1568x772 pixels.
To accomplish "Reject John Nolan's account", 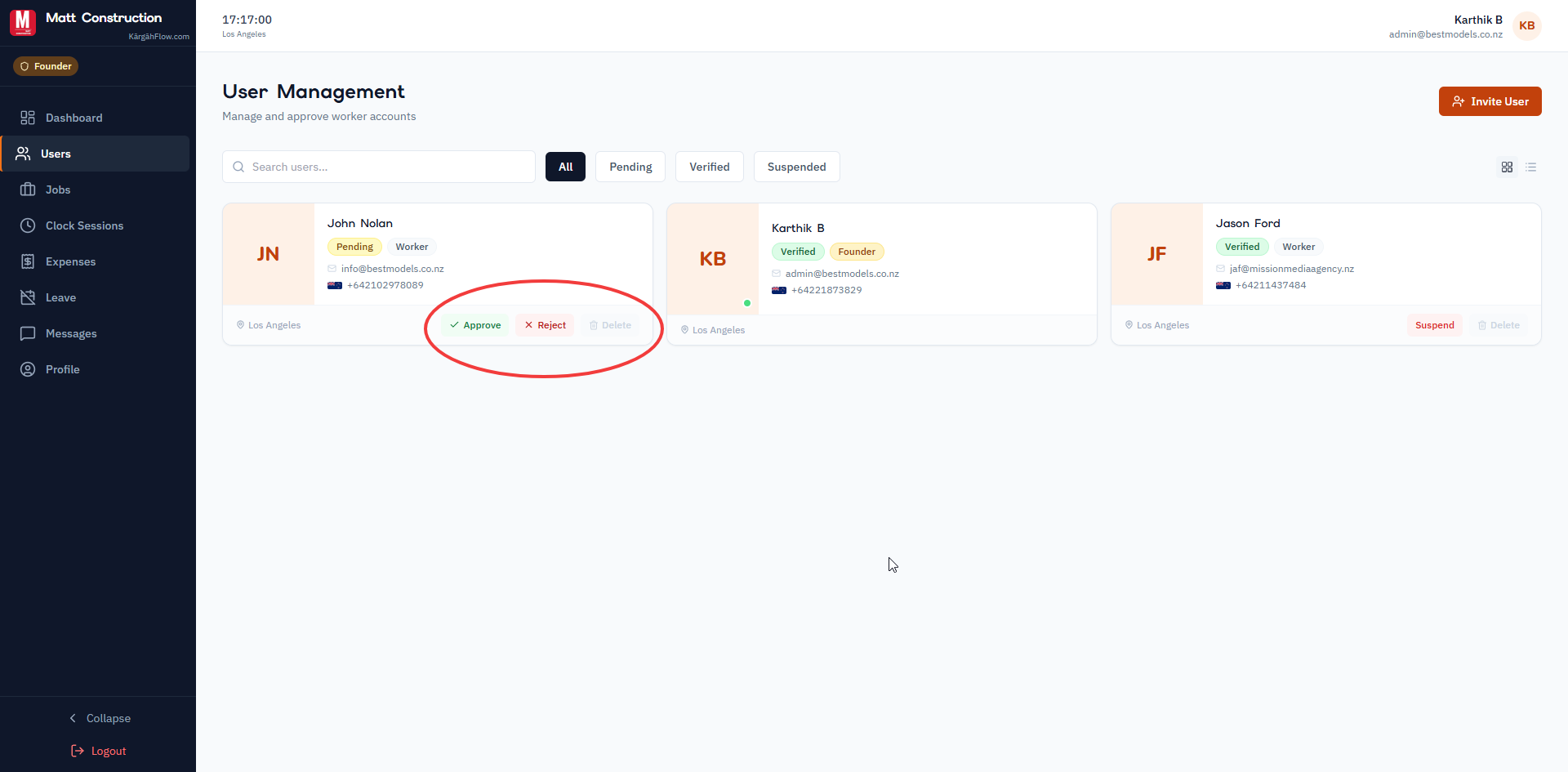I will click(x=546, y=325).
